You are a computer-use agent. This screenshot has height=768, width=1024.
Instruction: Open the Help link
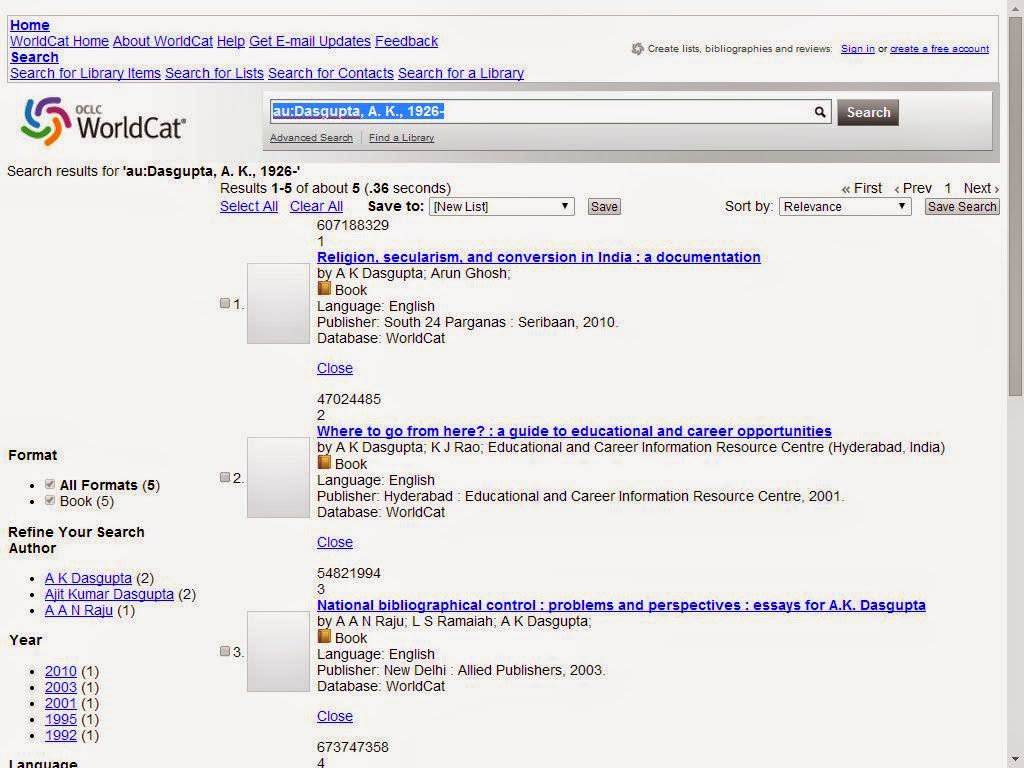click(x=231, y=41)
